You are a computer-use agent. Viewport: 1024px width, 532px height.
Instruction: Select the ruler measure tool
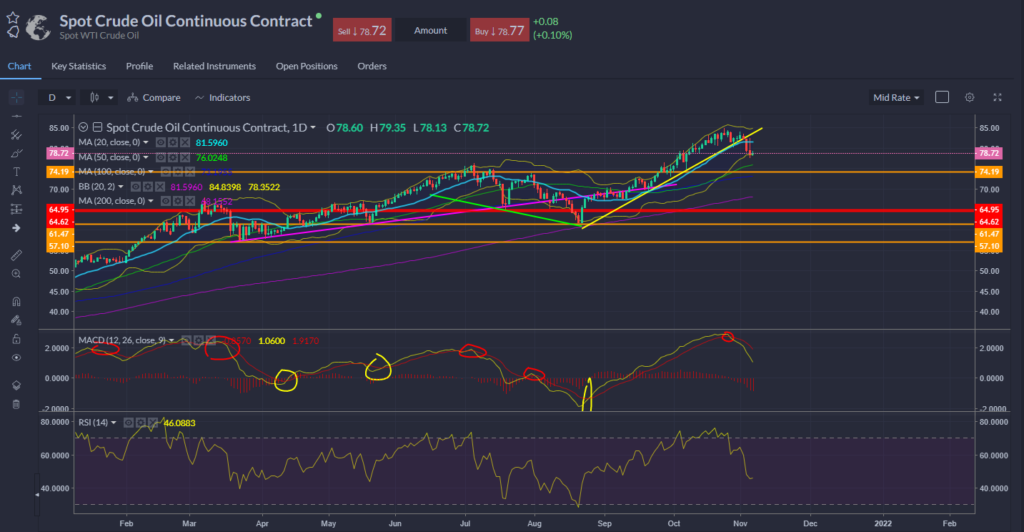[x=15, y=255]
